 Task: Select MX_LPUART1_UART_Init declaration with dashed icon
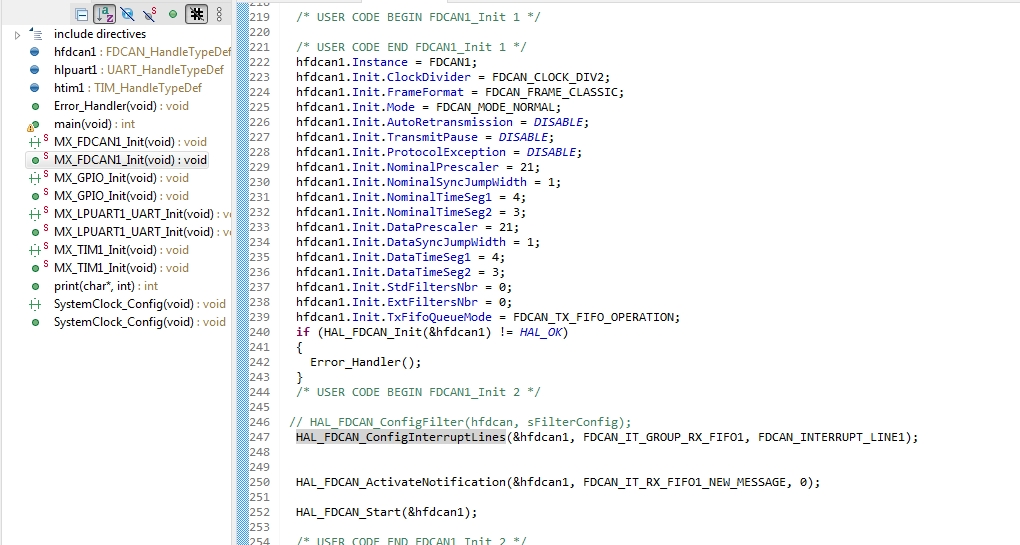(142, 214)
